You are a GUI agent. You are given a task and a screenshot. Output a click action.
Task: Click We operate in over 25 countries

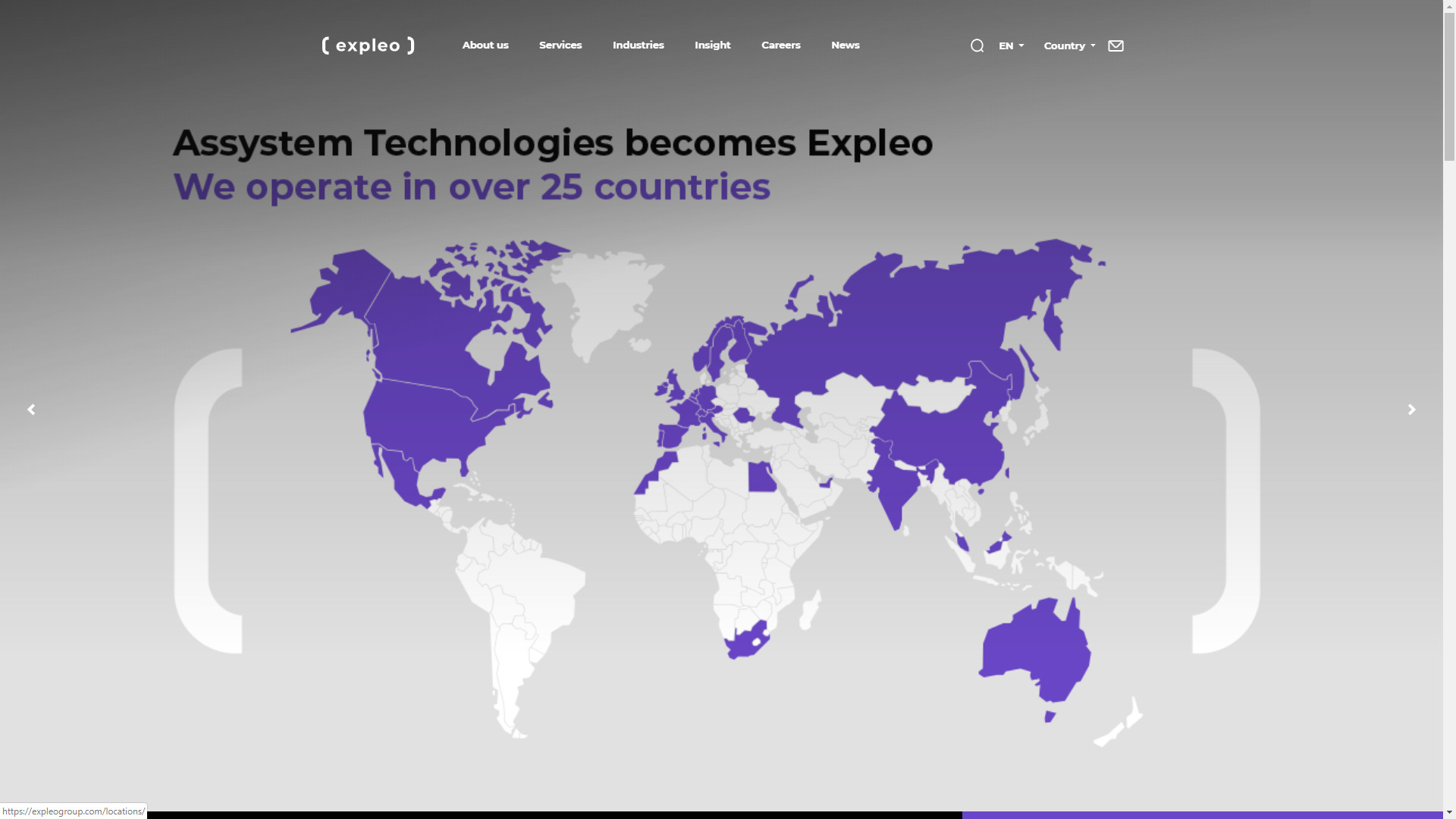471,187
